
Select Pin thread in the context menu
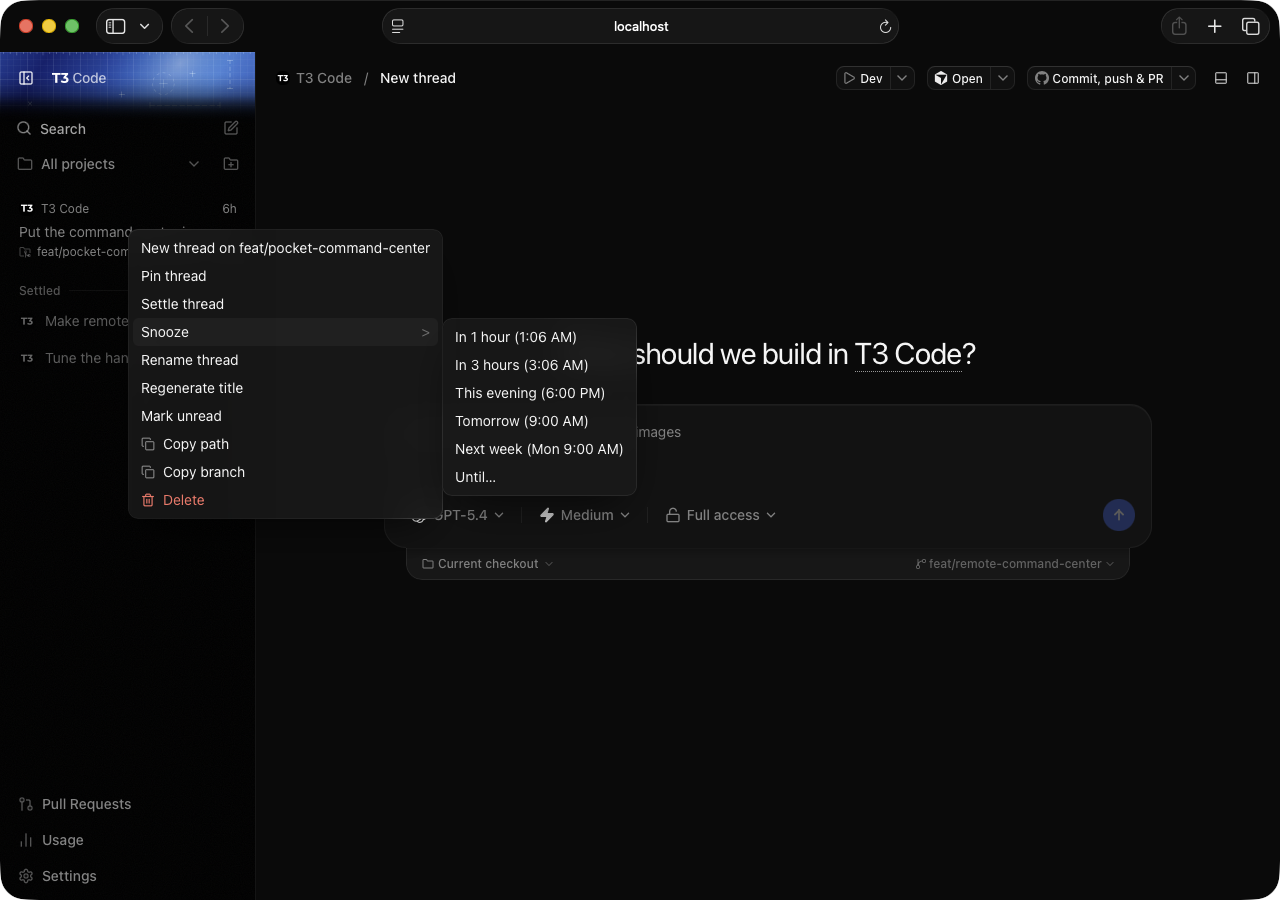[x=286, y=276]
